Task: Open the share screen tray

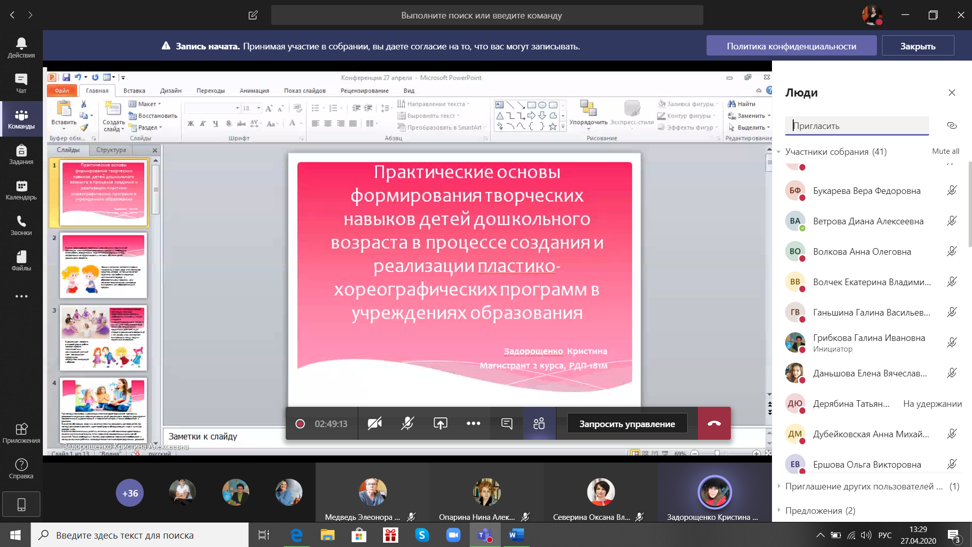Action: pyautogui.click(x=440, y=424)
